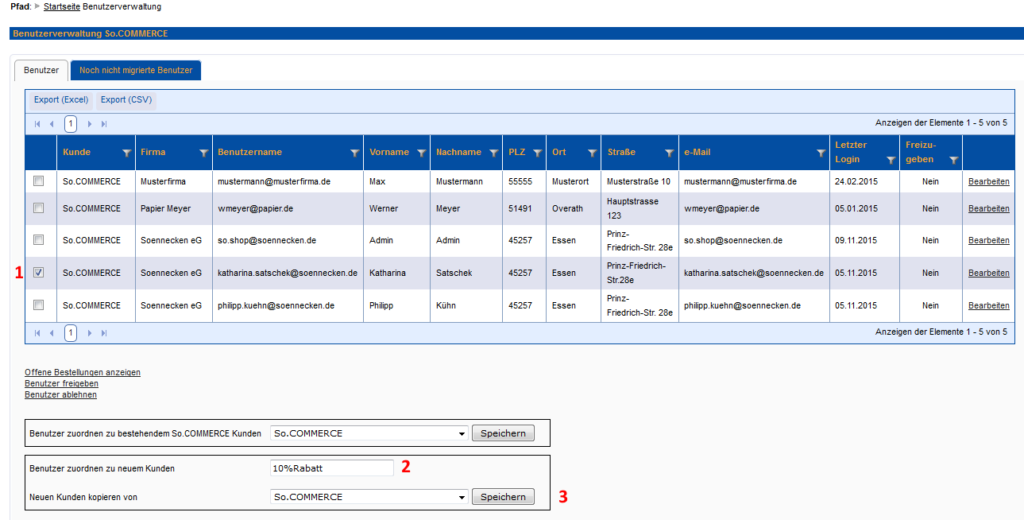Sort by Nachname column header
Screen dimensions: 1024x520
[458, 152]
